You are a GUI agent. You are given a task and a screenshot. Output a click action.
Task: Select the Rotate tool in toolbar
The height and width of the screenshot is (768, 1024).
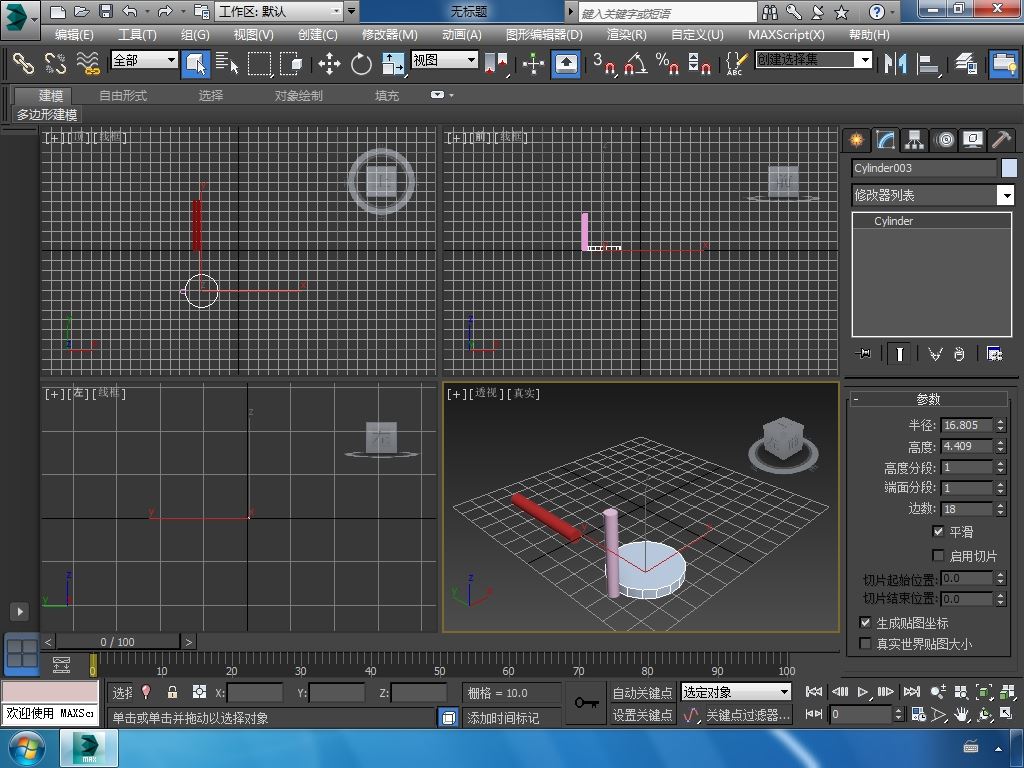point(361,64)
